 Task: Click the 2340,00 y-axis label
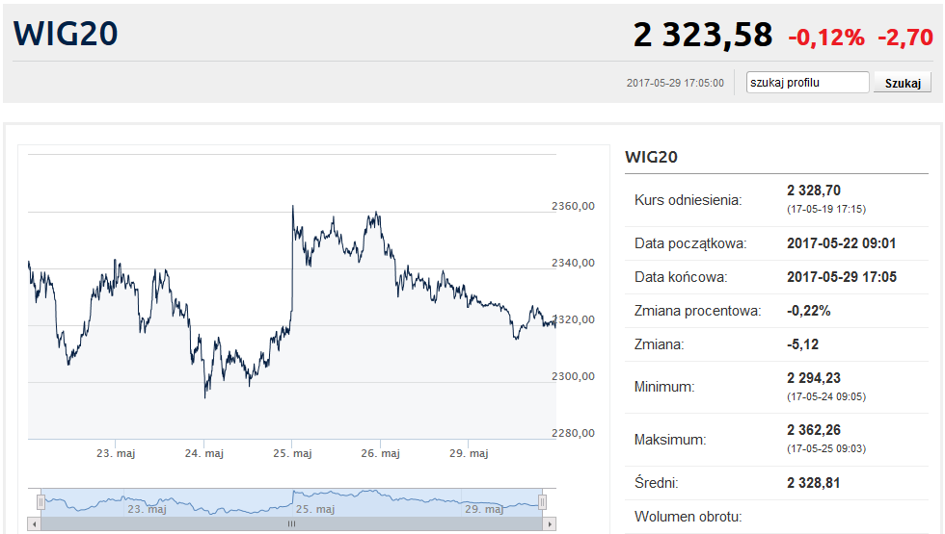tap(573, 263)
